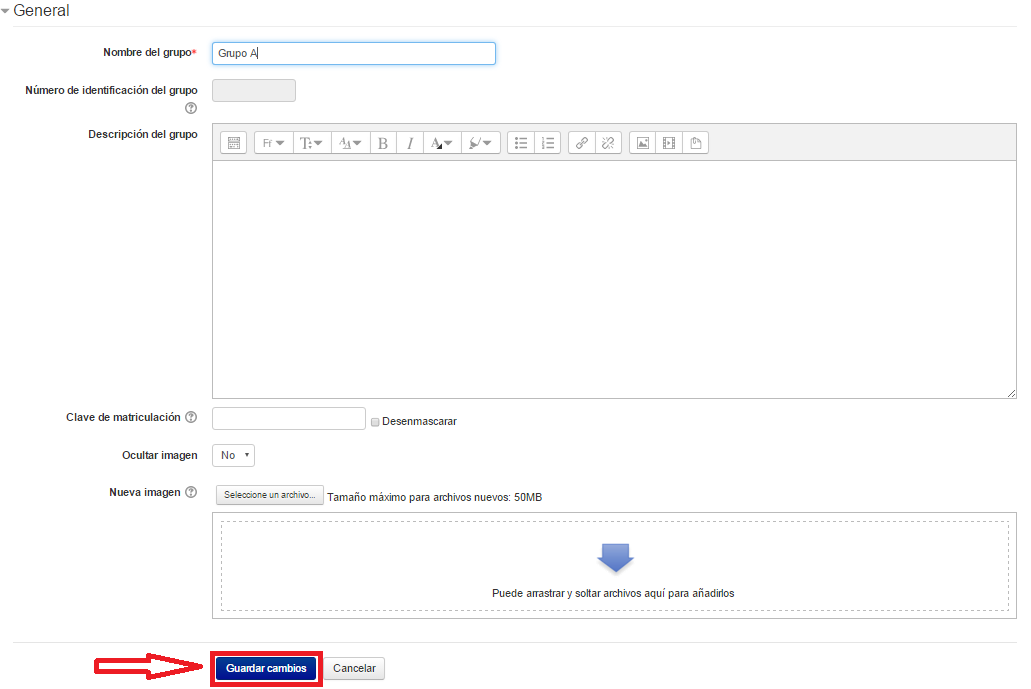Insert Moodle media via the video icon
The image size is (1031, 689).
point(669,143)
